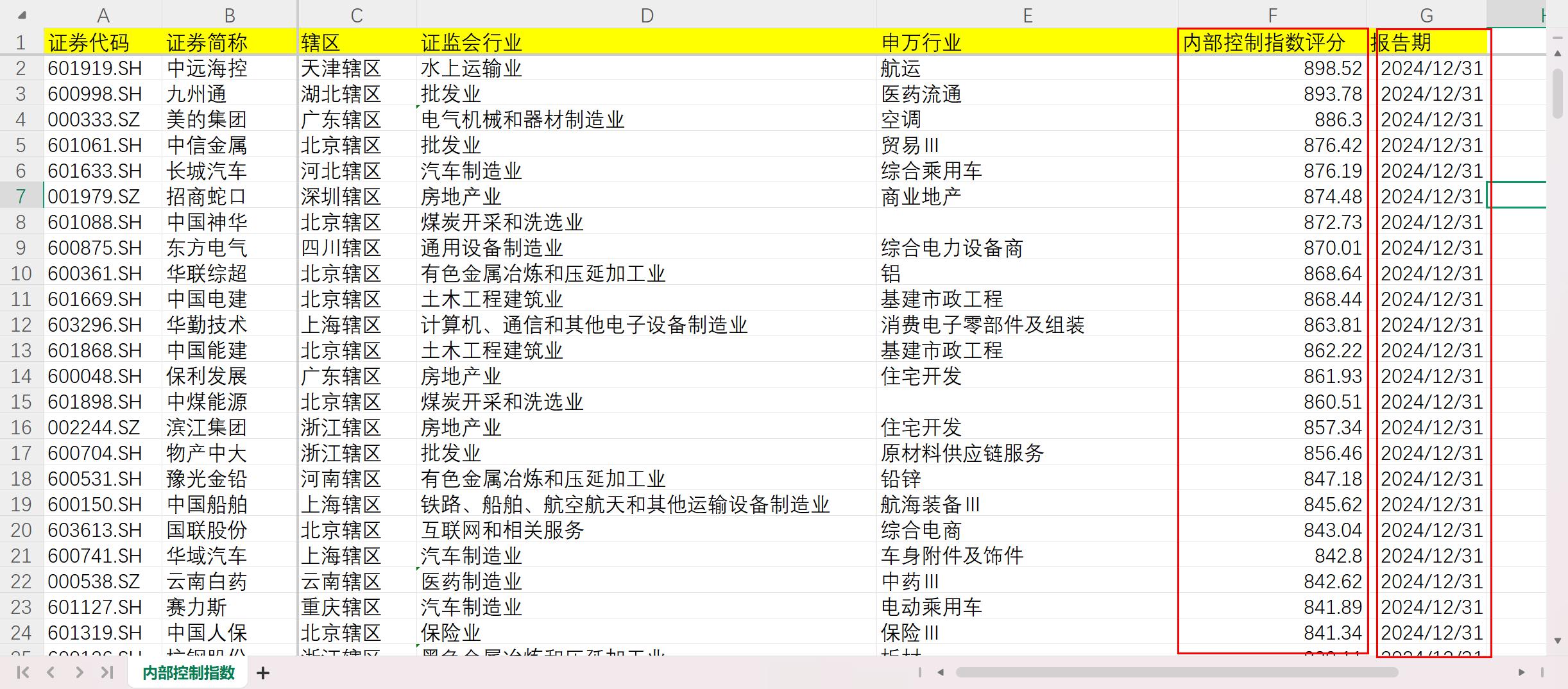Viewport: 1568px width, 689px height.
Task: Click the 九州通 cell
Action: point(230,94)
